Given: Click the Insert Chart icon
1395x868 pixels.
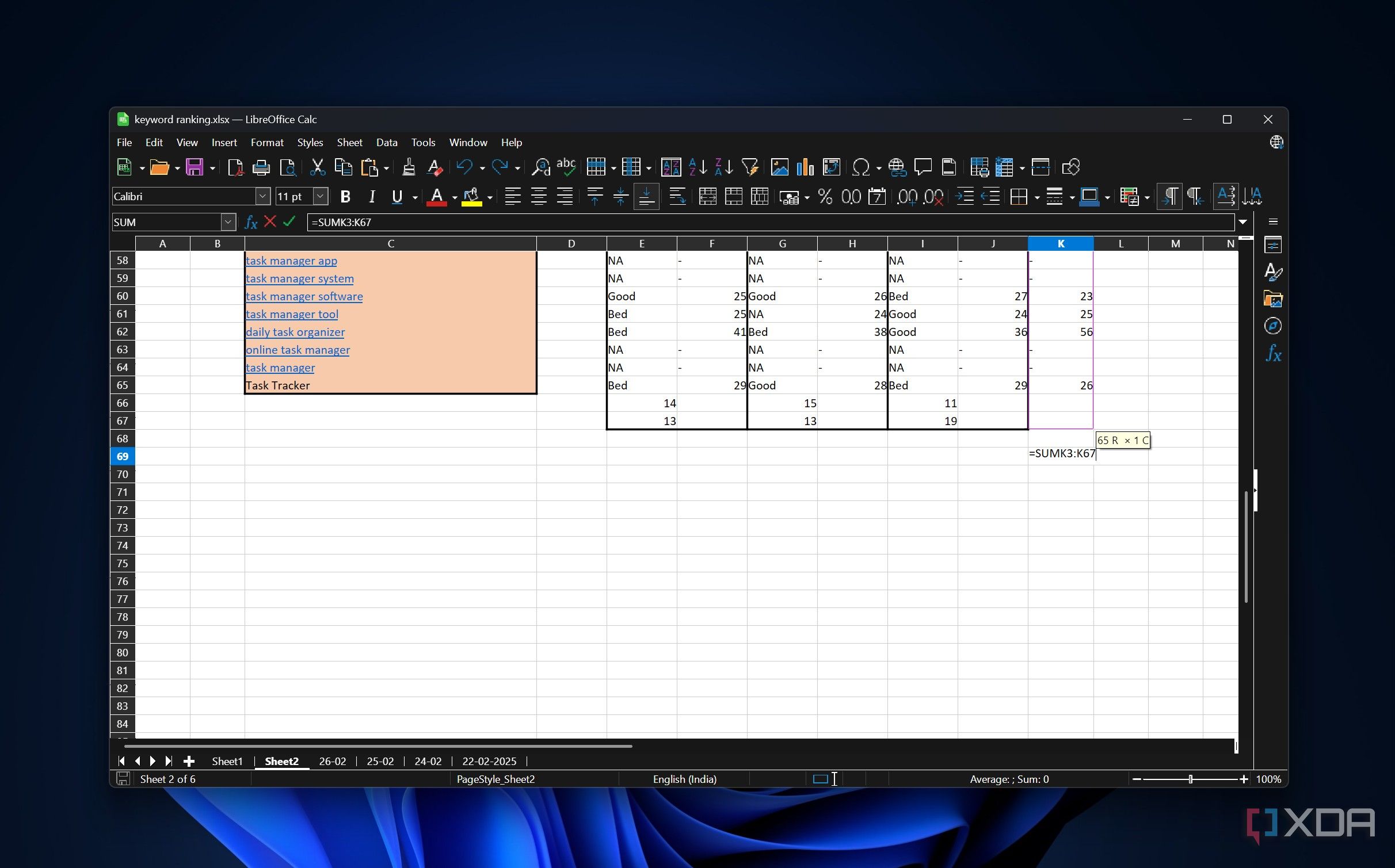Looking at the screenshot, I should click(x=805, y=167).
